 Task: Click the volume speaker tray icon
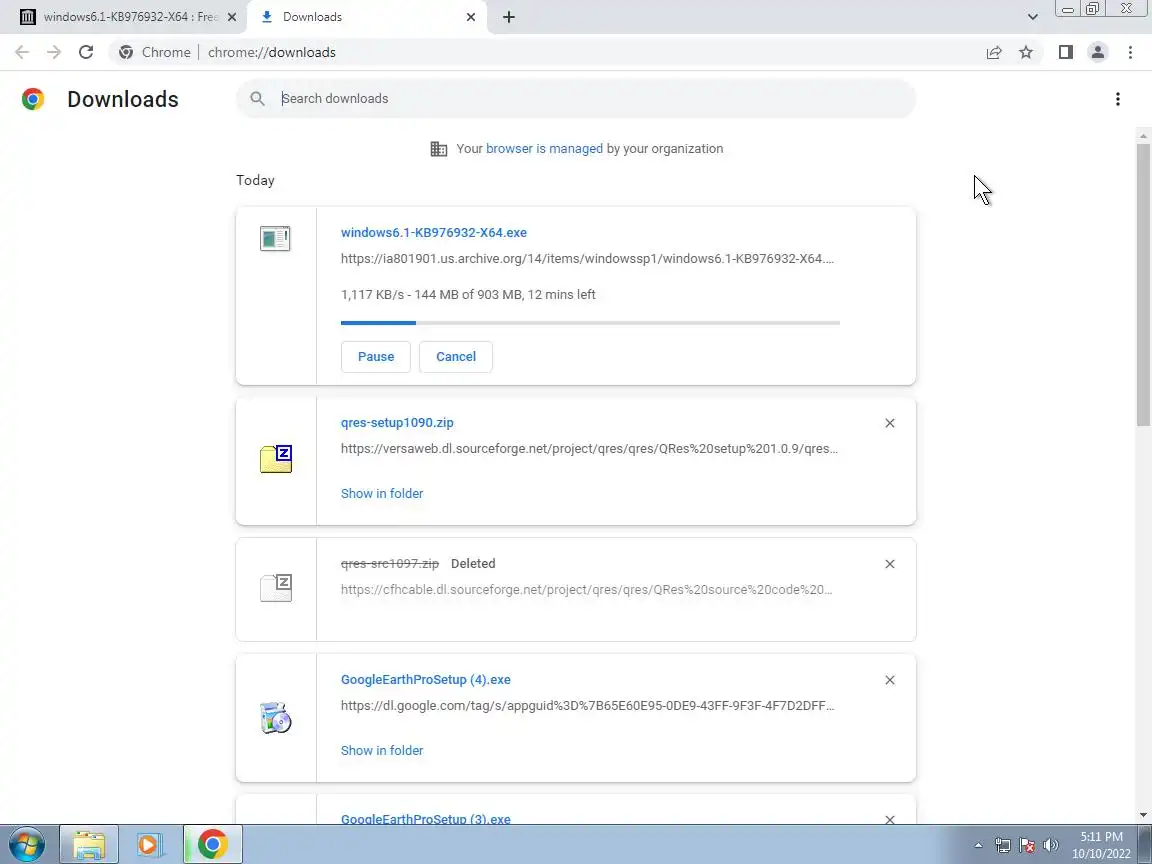[x=1051, y=845]
